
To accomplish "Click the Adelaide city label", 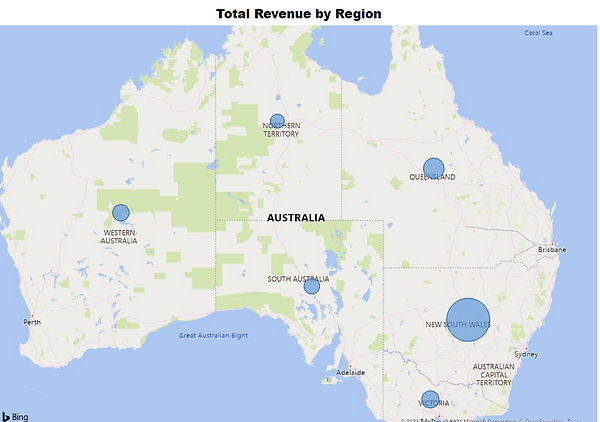I will (x=351, y=372).
